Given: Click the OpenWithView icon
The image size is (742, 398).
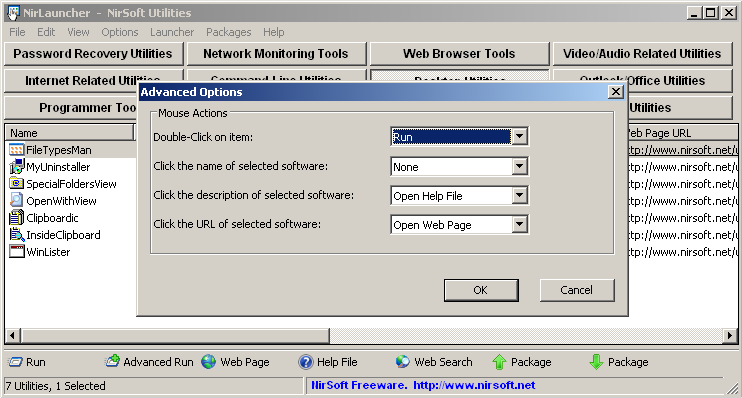Looking at the screenshot, I should (x=16, y=201).
